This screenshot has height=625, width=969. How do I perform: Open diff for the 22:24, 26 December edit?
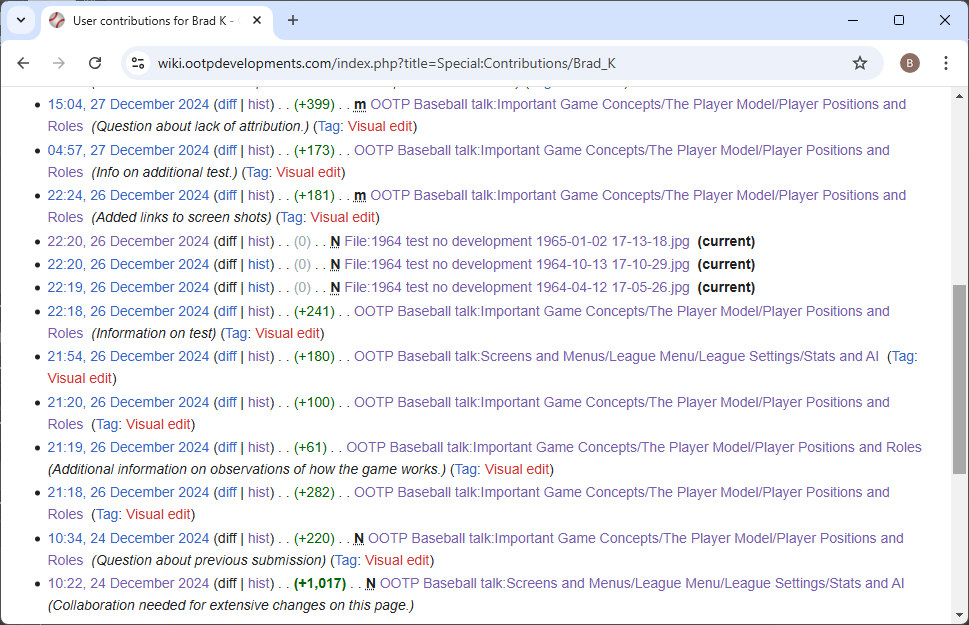(227, 195)
